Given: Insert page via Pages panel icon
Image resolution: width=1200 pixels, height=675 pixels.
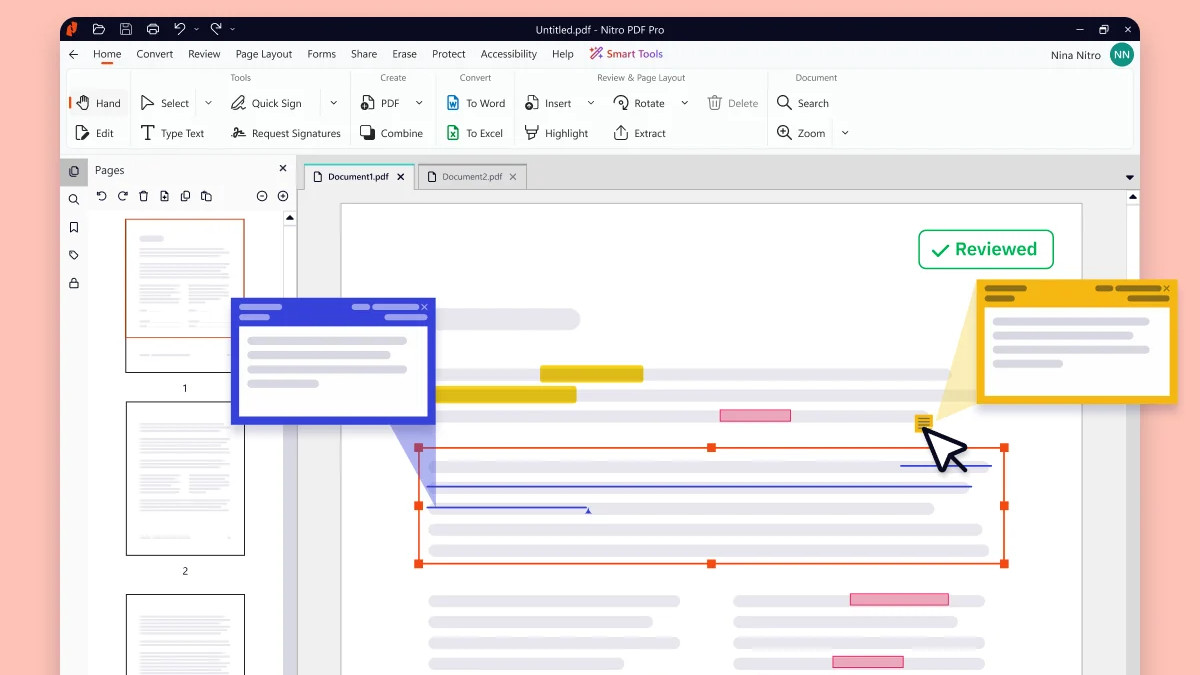Looking at the screenshot, I should click(164, 196).
